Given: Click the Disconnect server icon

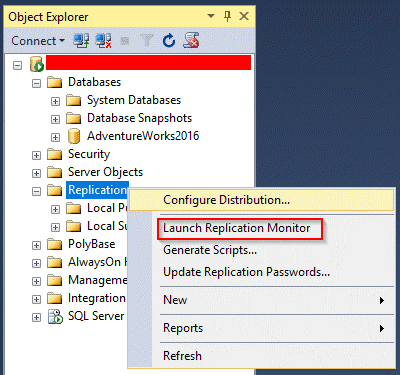Looking at the screenshot, I should (x=103, y=41).
